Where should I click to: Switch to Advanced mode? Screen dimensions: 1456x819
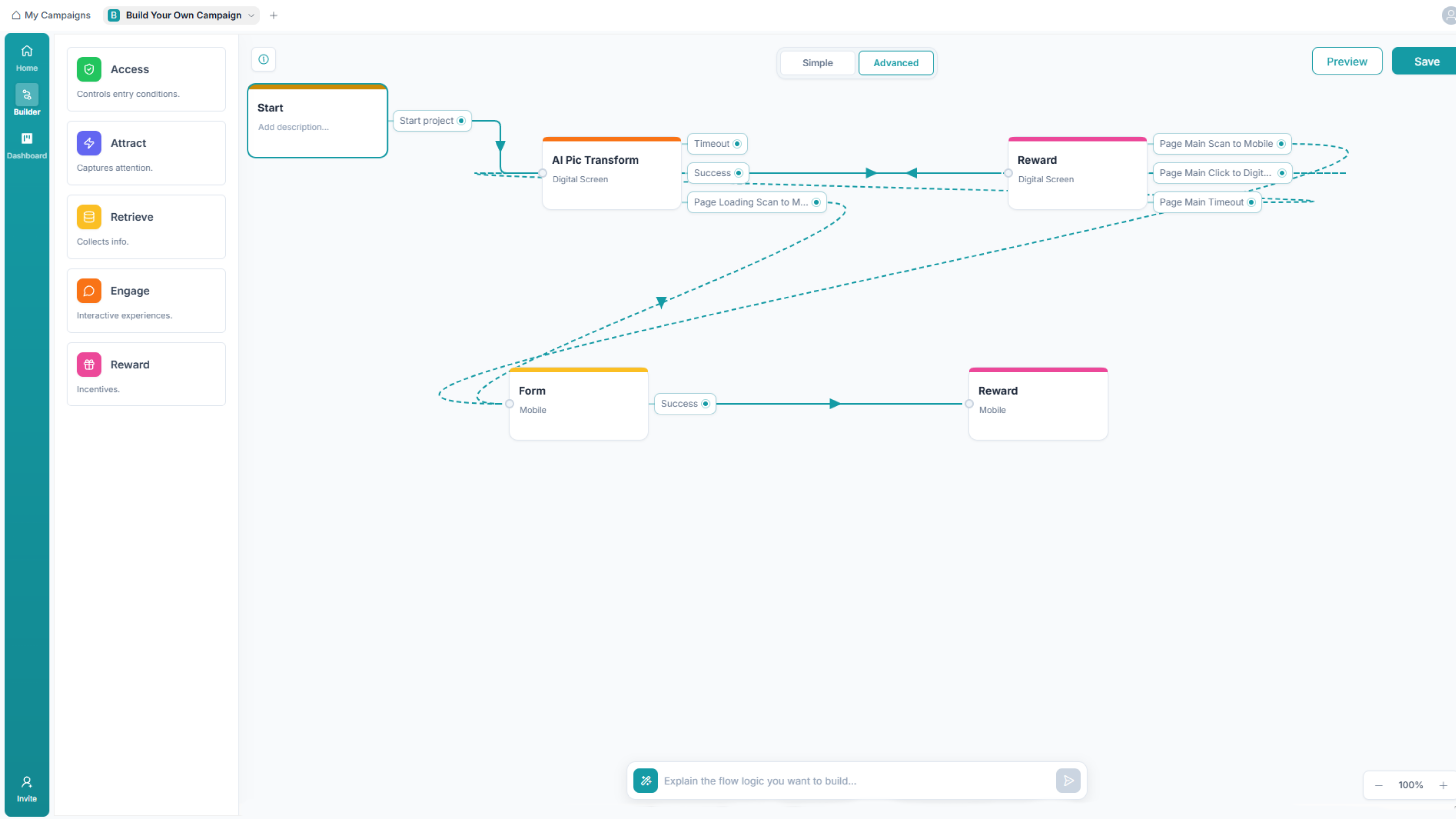click(896, 63)
